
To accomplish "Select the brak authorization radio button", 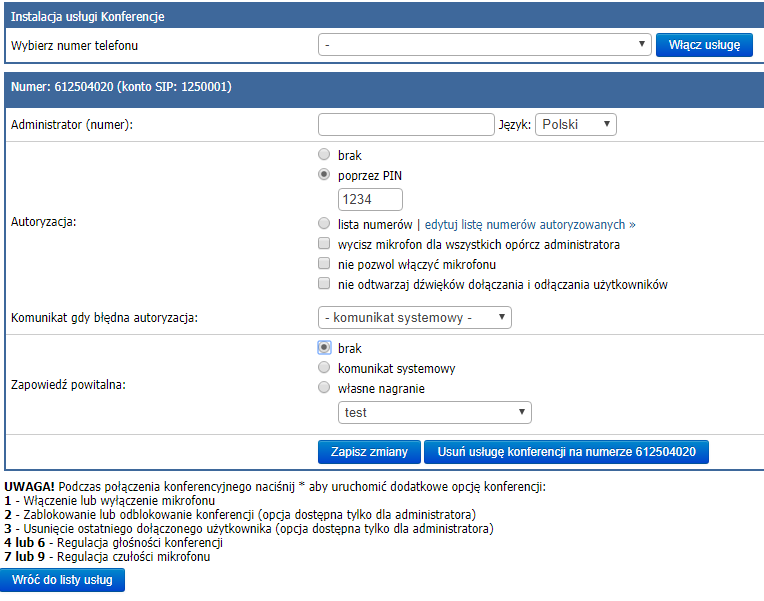I will point(324,155).
